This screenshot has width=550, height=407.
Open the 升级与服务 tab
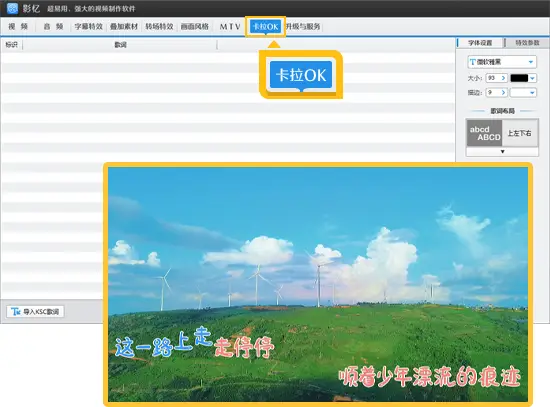coord(303,26)
